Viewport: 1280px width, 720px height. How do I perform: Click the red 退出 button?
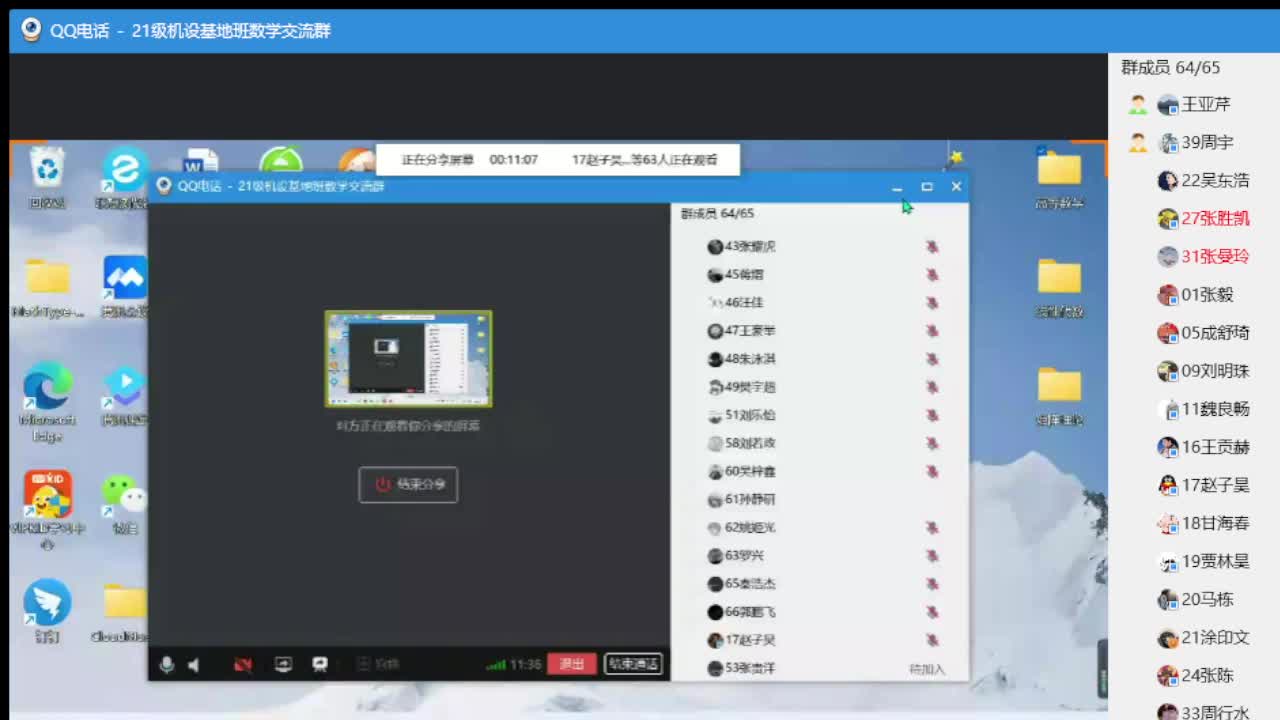pos(572,664)
